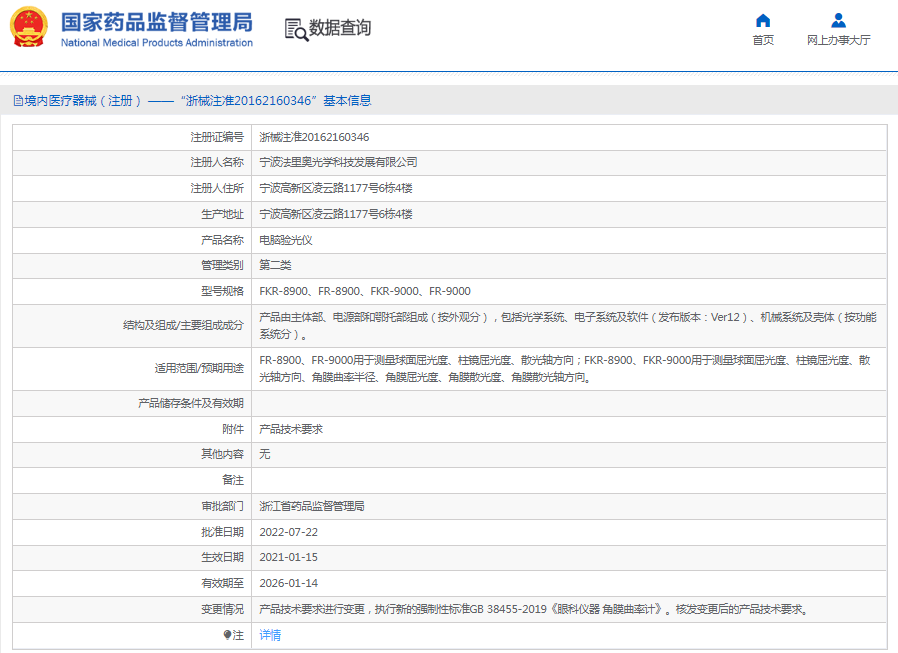The height and width of the screenshot is (653, 898).
Task: Click registrant name 宁波法里奥光学科技发展有限公司
Action: 338,162
